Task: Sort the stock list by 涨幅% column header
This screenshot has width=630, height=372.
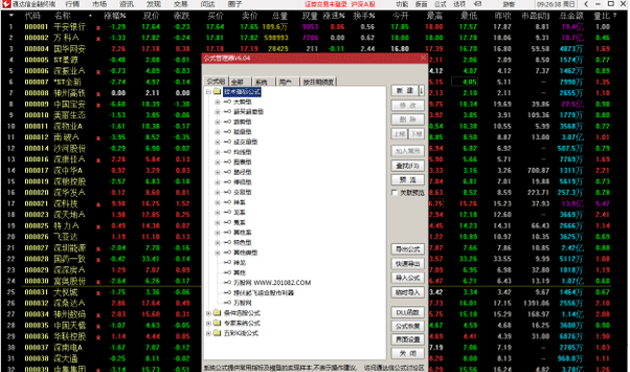Action: [115, 16]
